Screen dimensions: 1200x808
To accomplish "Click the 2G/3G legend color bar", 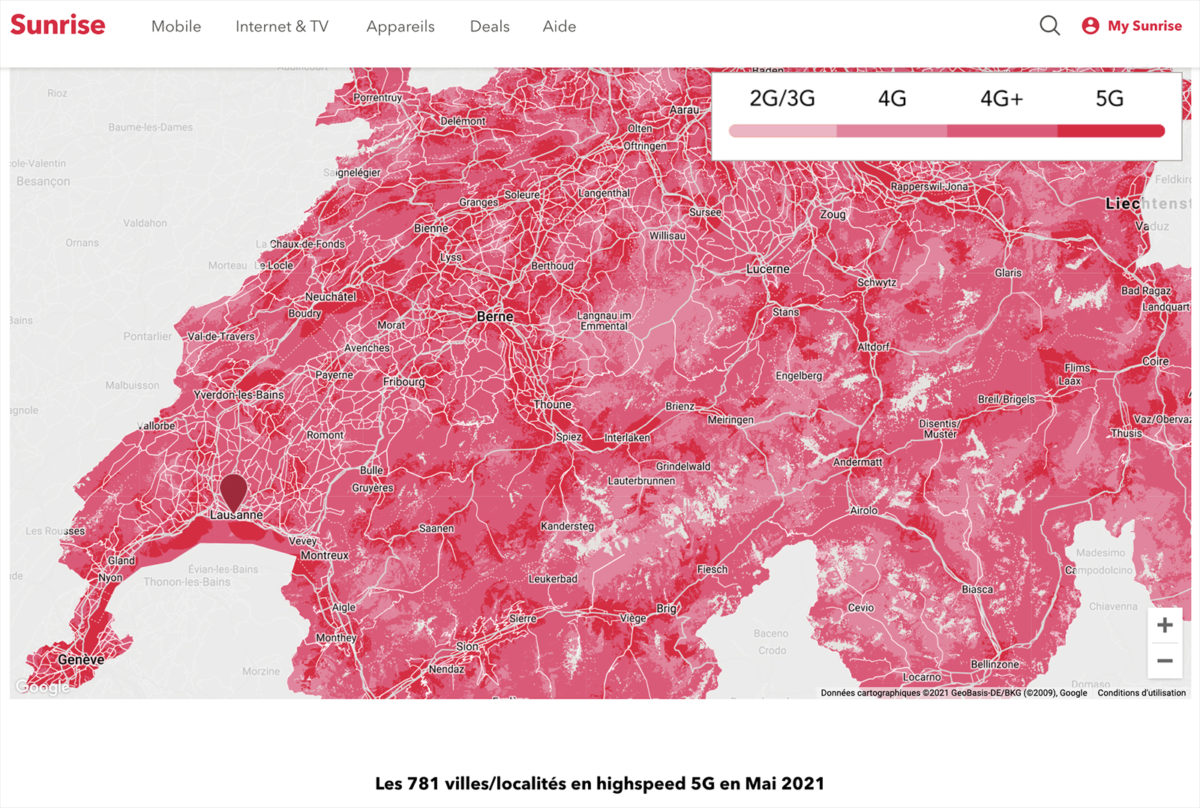I will tap(783, 131).
